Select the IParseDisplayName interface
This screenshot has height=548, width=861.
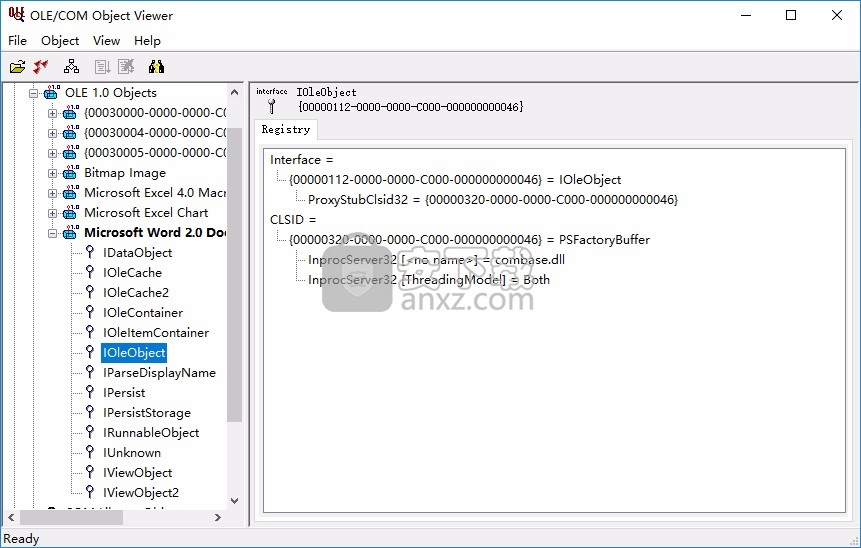pos(159,372)
